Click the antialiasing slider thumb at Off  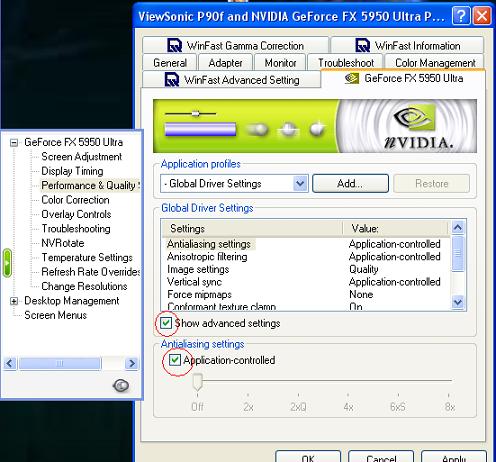(198, 382)
